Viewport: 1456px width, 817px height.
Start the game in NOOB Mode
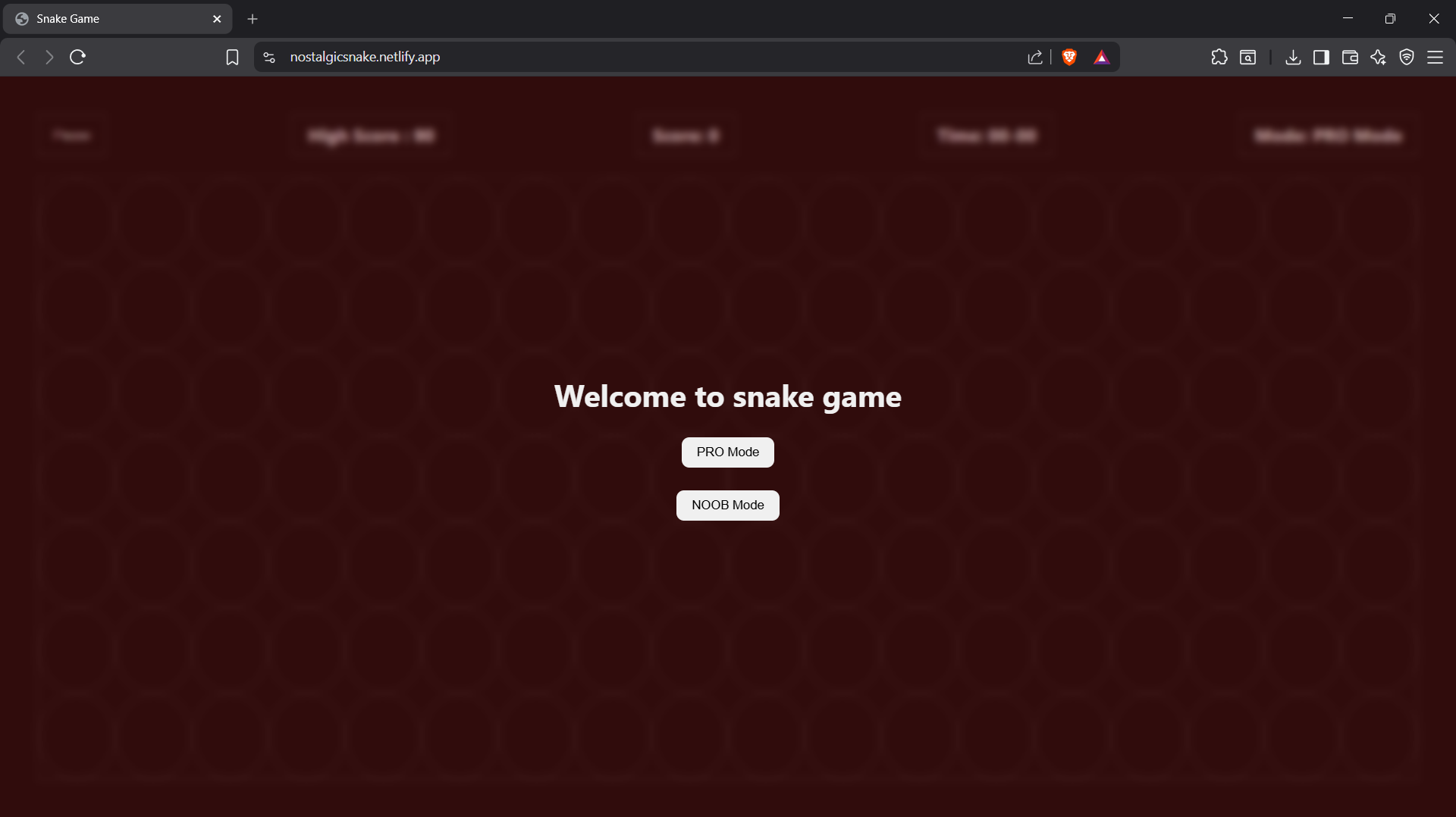coord(727,505)
